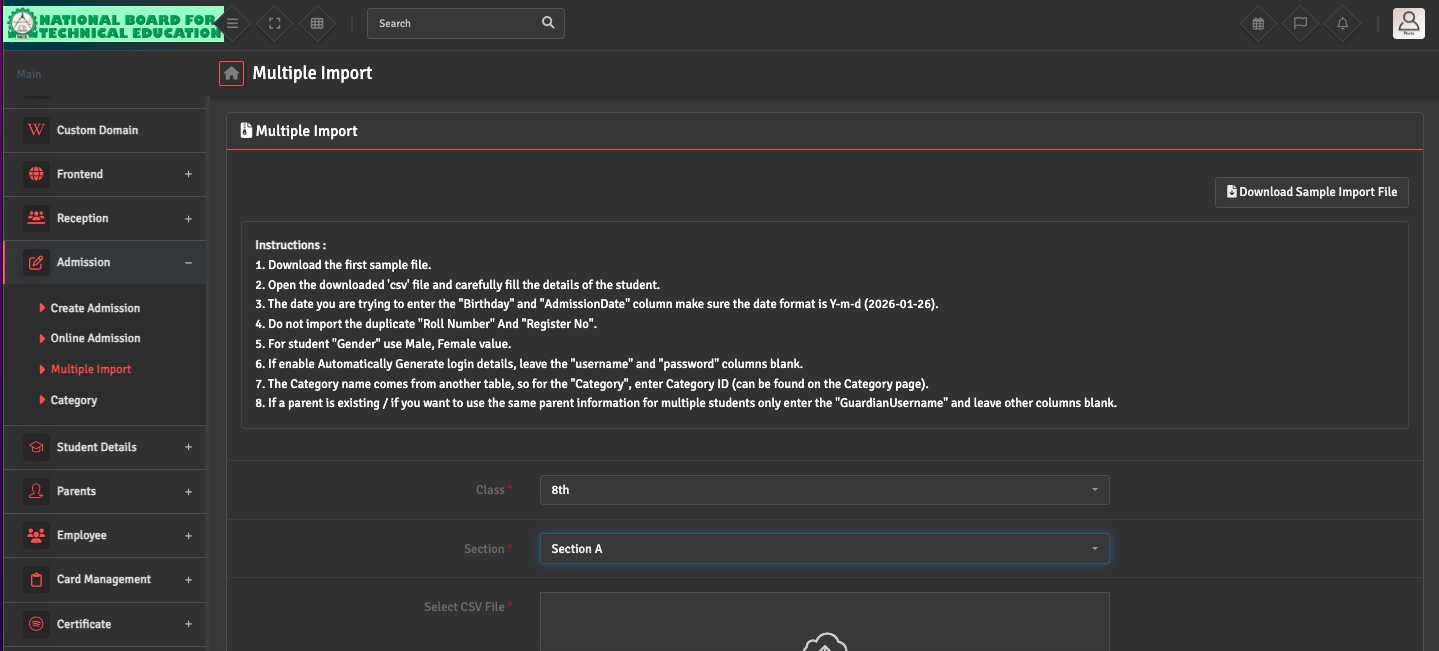Select Online Admission submenu item
Screen dimensions: 1439x651
coord(95,338)
